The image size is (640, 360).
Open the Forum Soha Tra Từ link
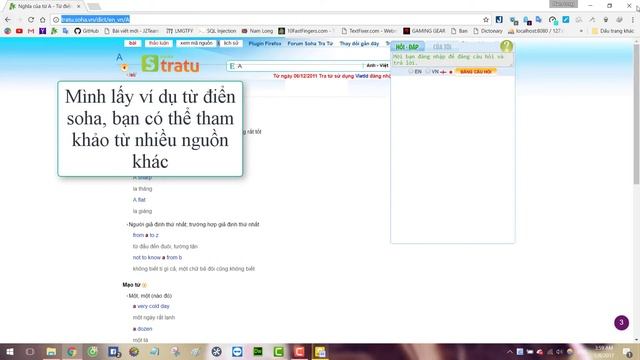pos(310,43)
